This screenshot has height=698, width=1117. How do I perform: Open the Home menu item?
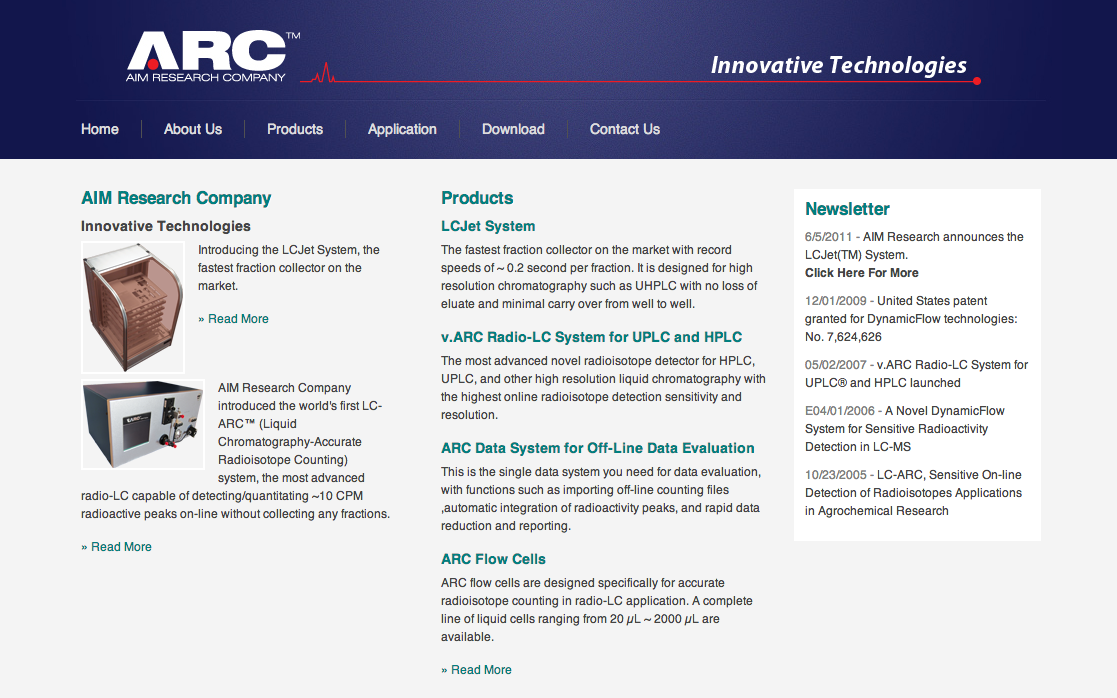100,129
